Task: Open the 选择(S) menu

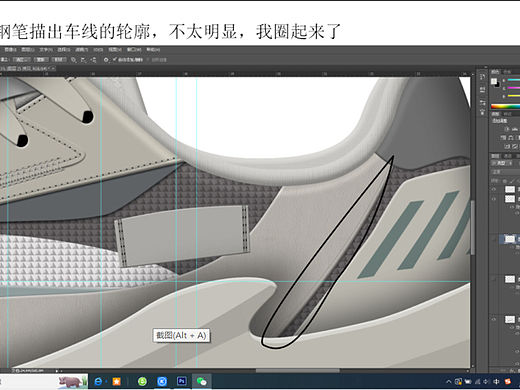Action: coord(64,50)
